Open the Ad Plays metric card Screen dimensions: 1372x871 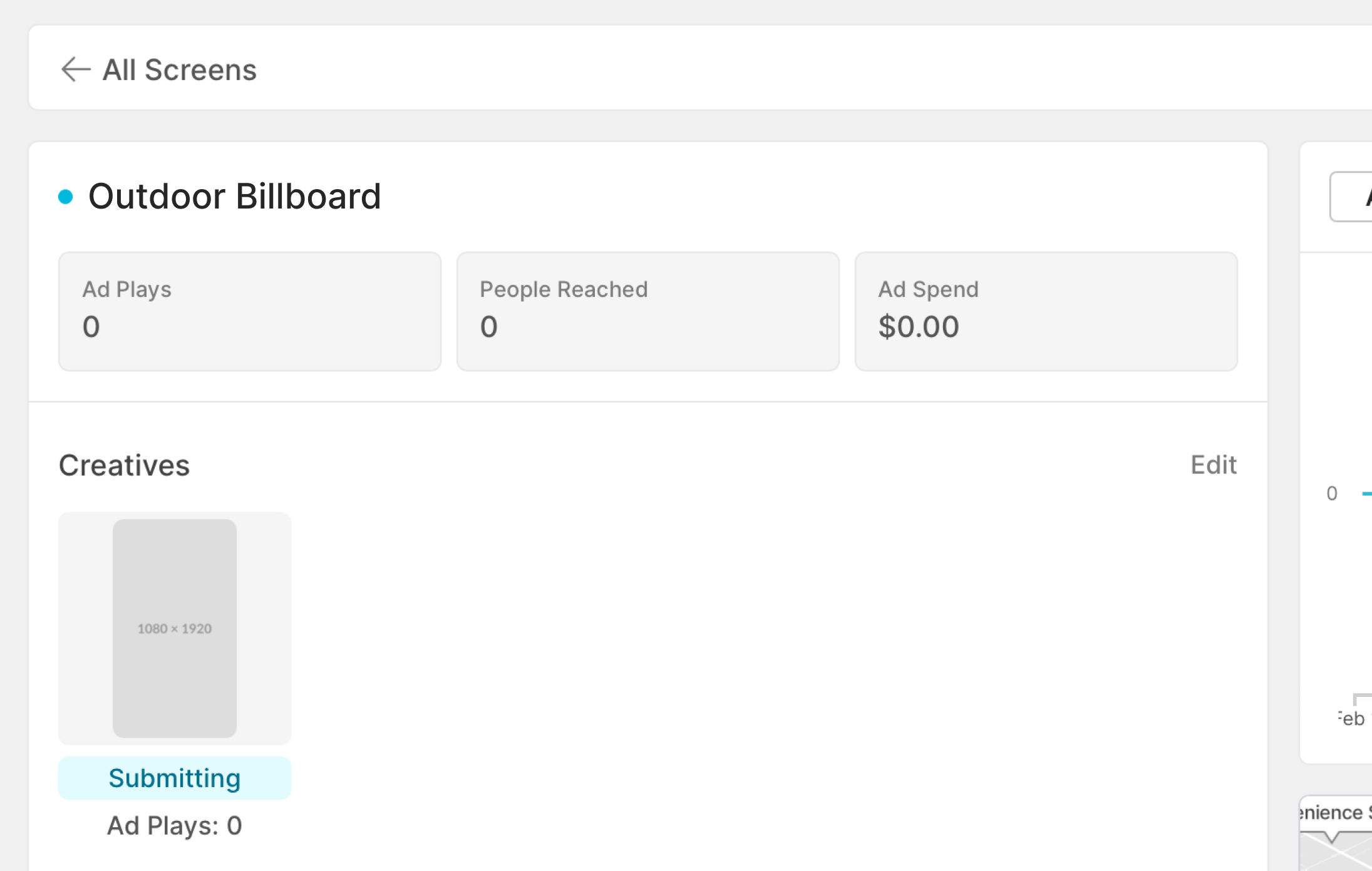pyautogui.click(x=249, y=311)
